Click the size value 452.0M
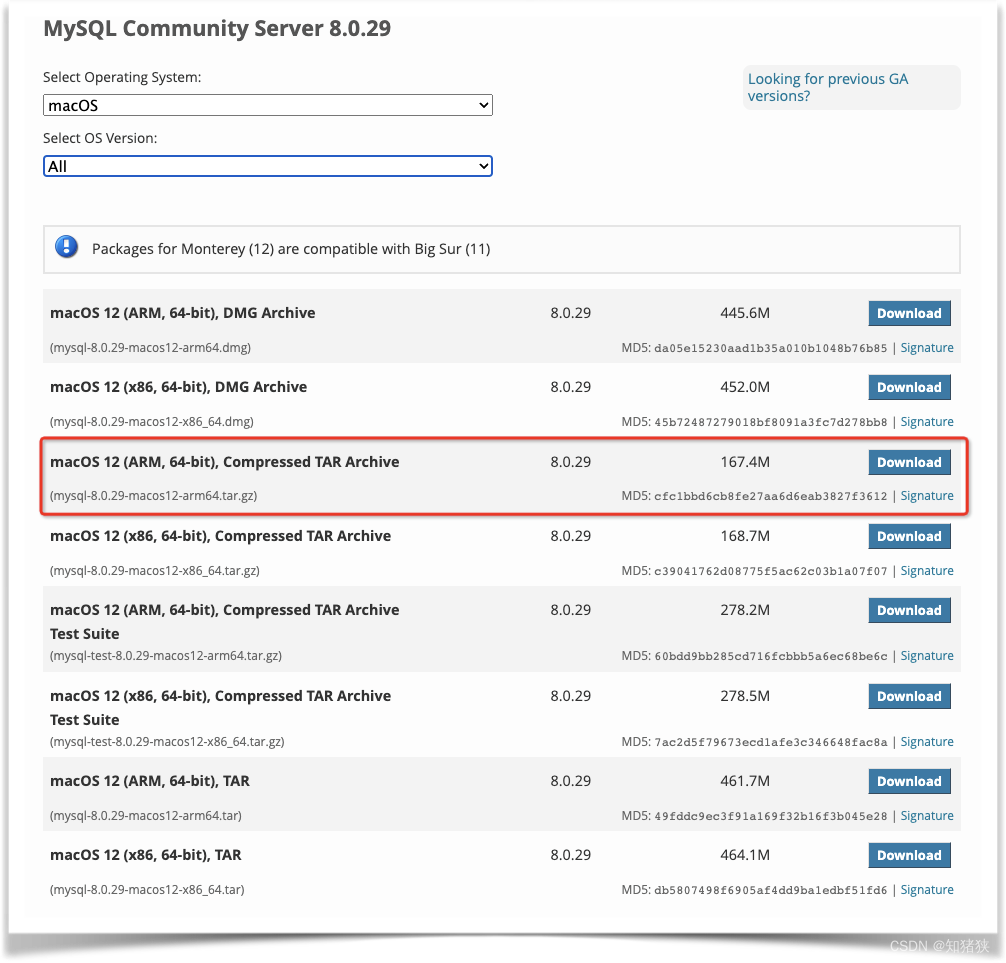Image resolution: width=1006 pixels, height=963 pixels. click(x=745, y=387)
